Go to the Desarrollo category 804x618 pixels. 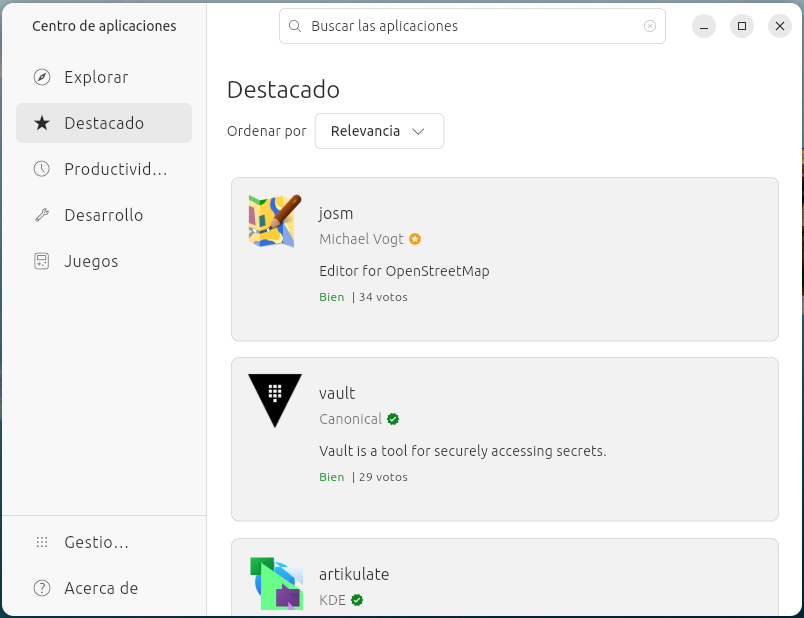coord(103,215)
